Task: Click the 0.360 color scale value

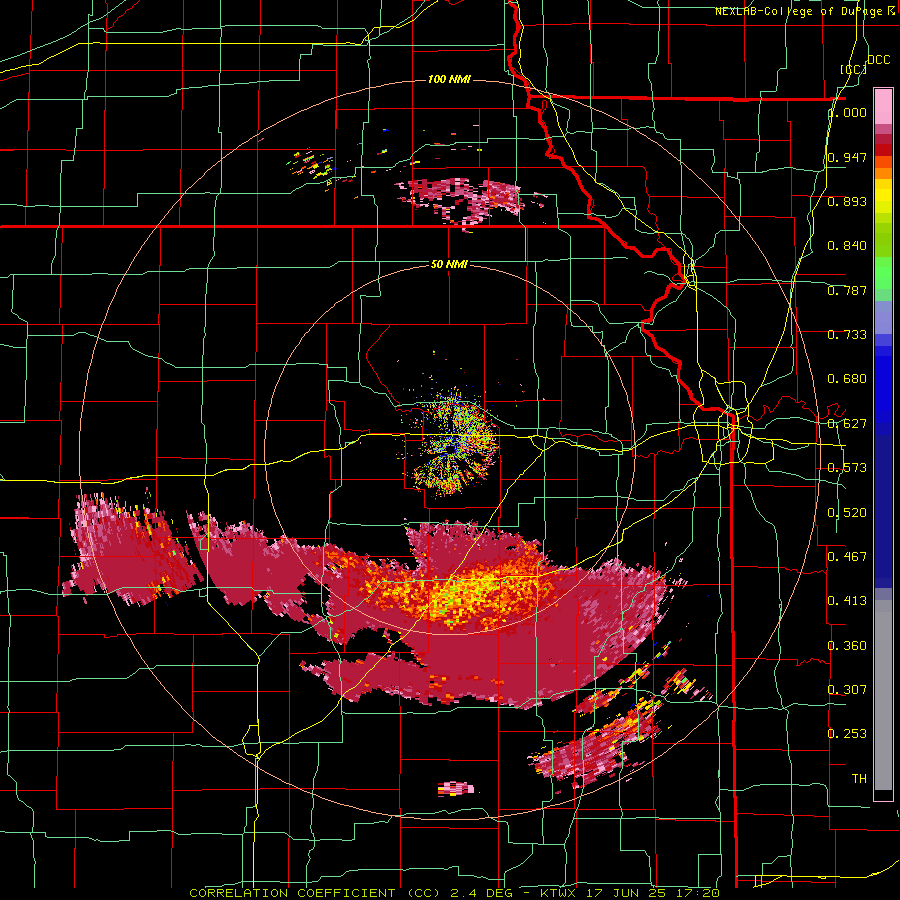Action: pyautogui.click(x=847, y=646)
